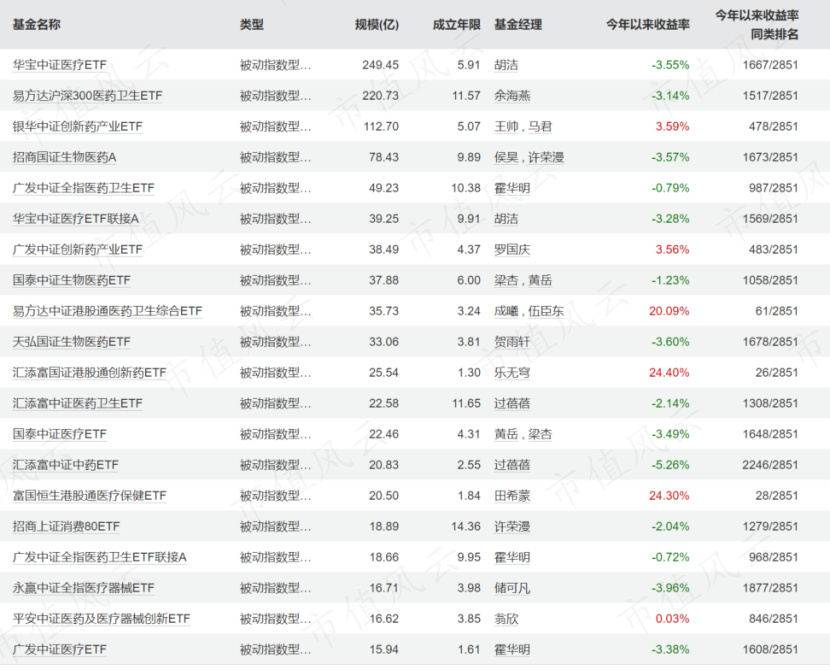Click manager 许荣漫 in 招商上证消费80ETF row

pyautogui.click(x=512, y=526)
